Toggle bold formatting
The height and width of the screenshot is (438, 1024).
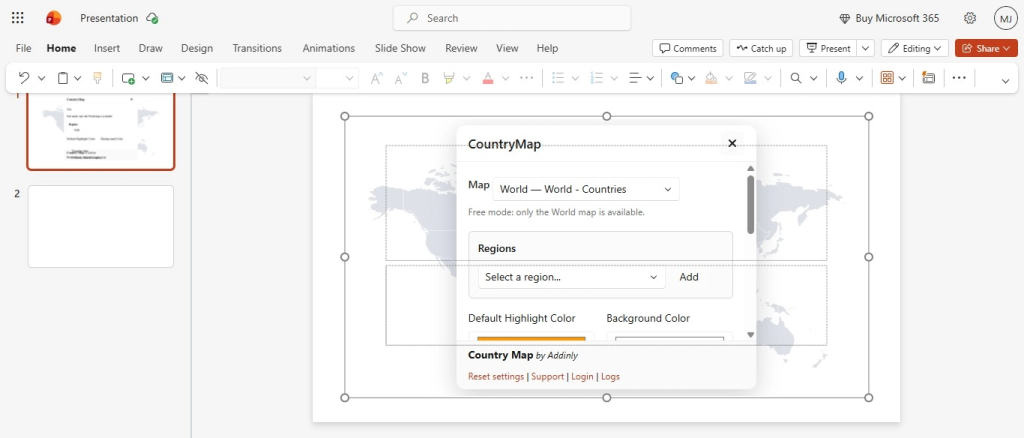tap(425, 78)
